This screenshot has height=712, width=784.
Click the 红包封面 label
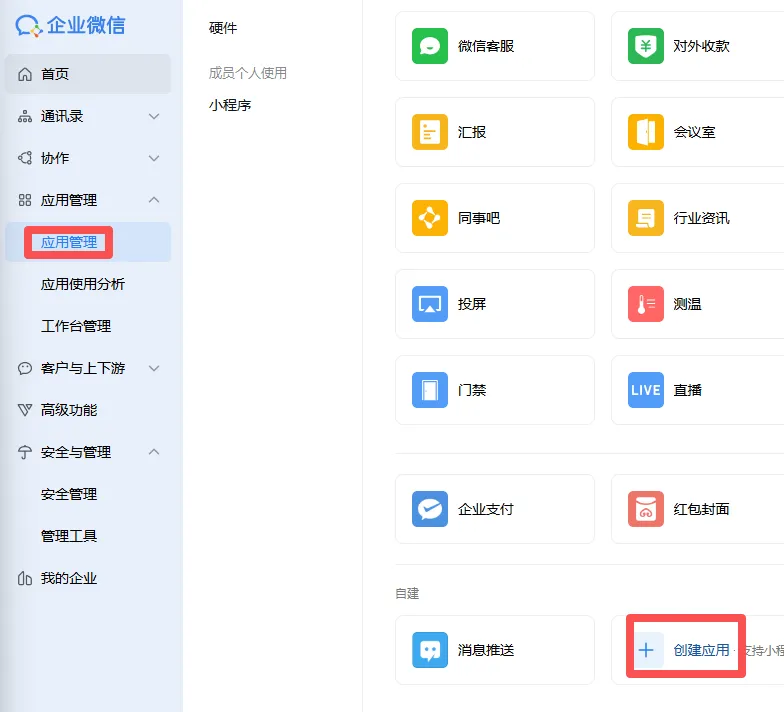(x=701, y=509)
